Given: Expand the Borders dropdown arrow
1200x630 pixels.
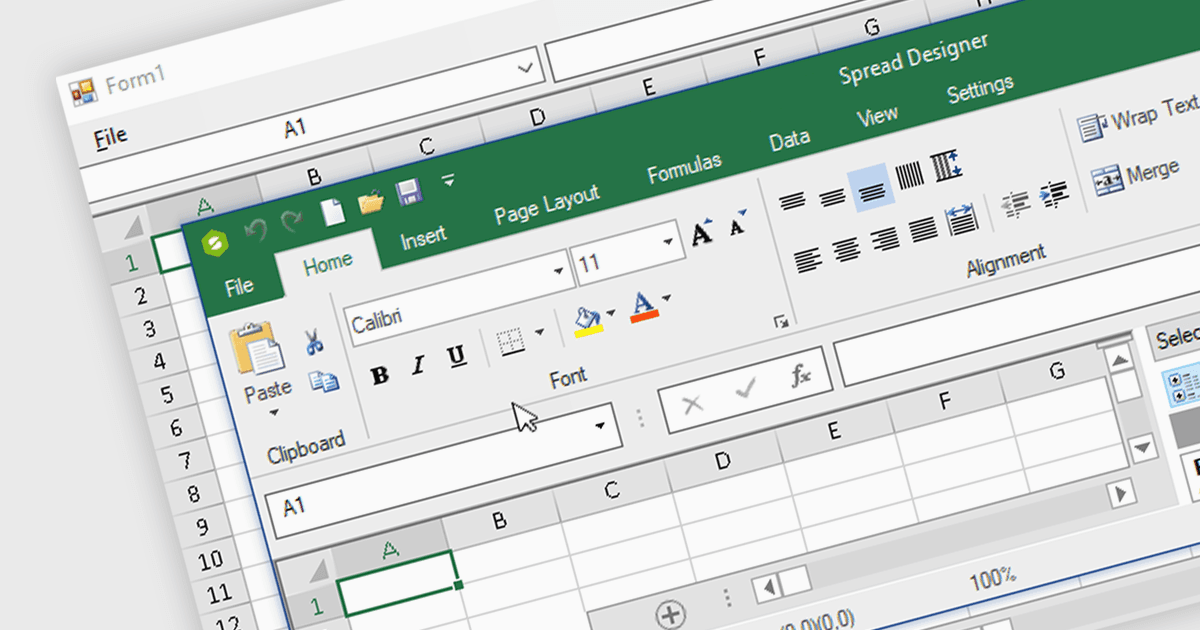Looking at the screenshot, I should pyautogui.click(x=541, y=333).
